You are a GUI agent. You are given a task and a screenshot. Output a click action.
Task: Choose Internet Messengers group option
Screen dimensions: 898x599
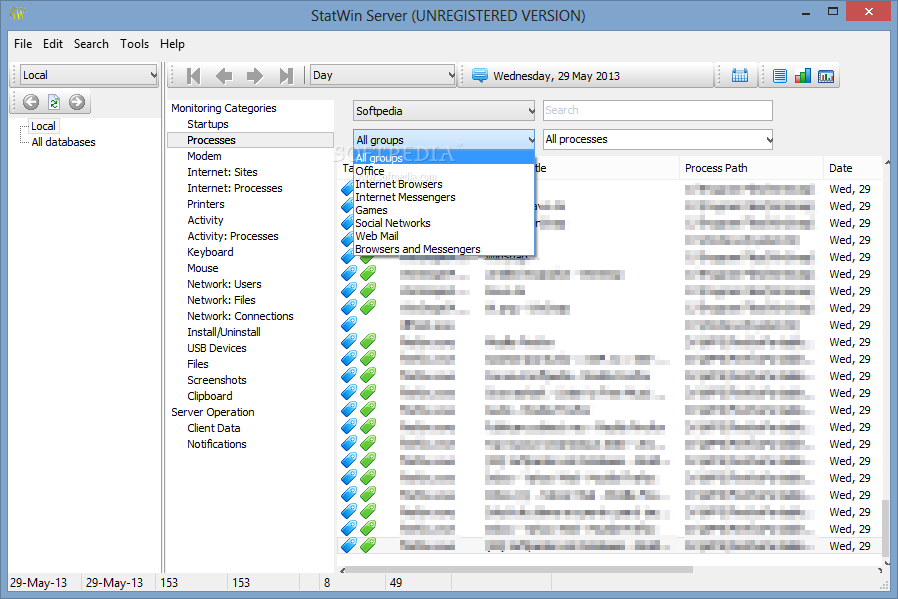444,197
